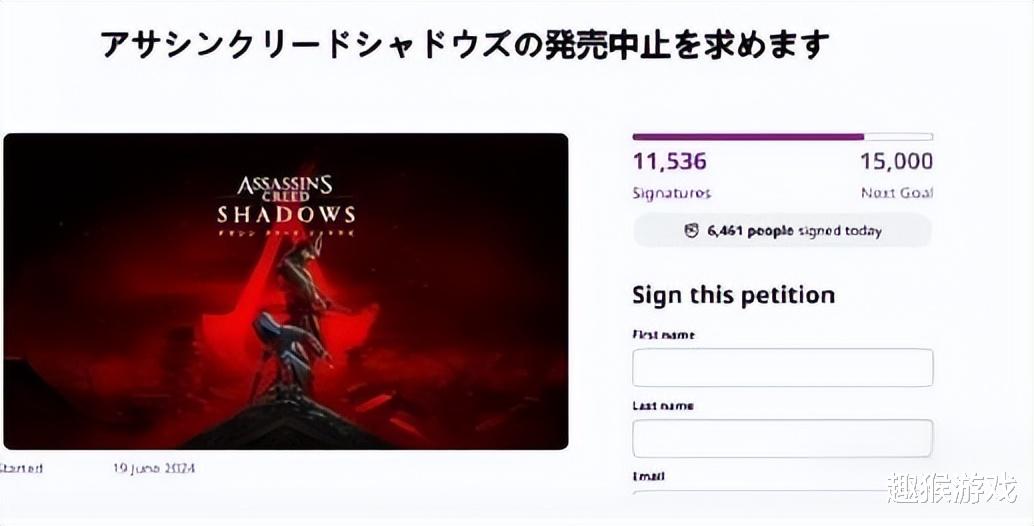Viewport: 1034px width, 526px height.
Task: Click the "Signatures" label text
Action: pyautogui.click(x=671, y=193)
